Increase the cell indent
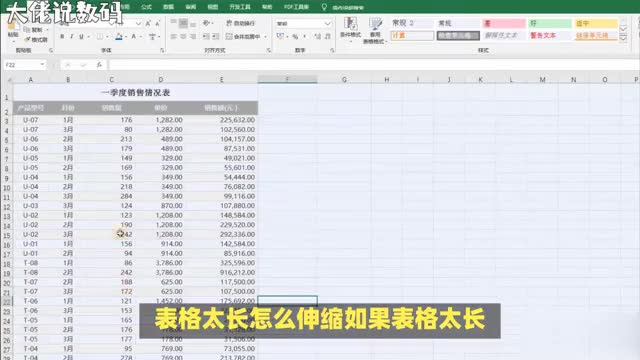The height and width of the screenshot is (360, 640). [x=216, y=37]
